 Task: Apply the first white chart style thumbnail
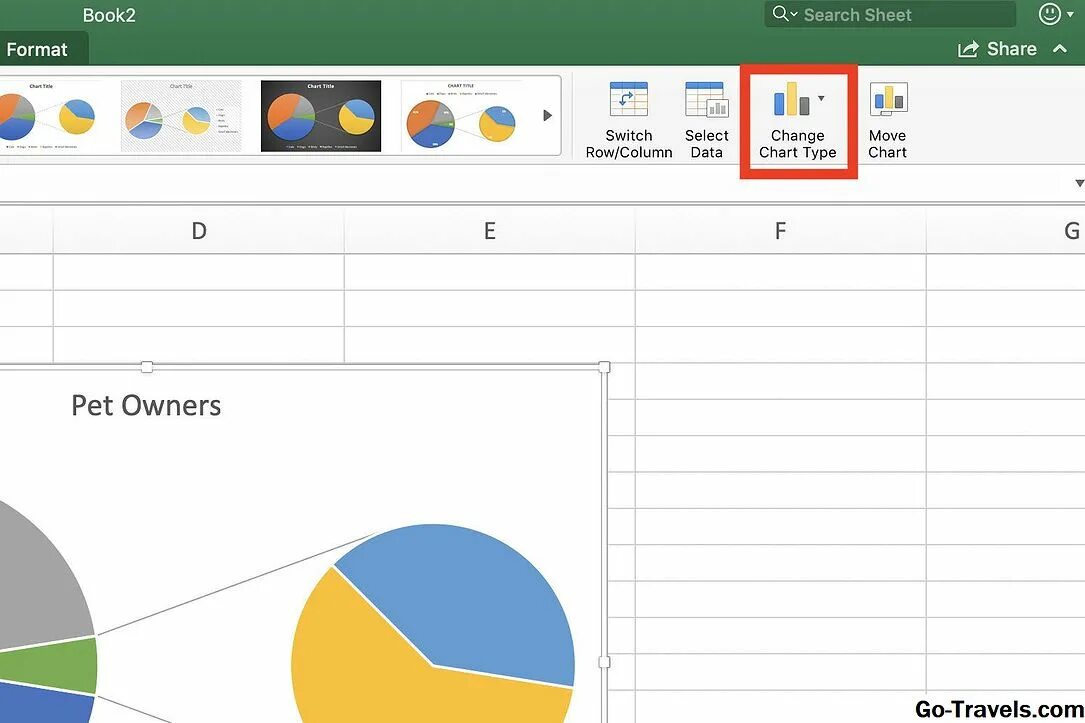[50, 116]
